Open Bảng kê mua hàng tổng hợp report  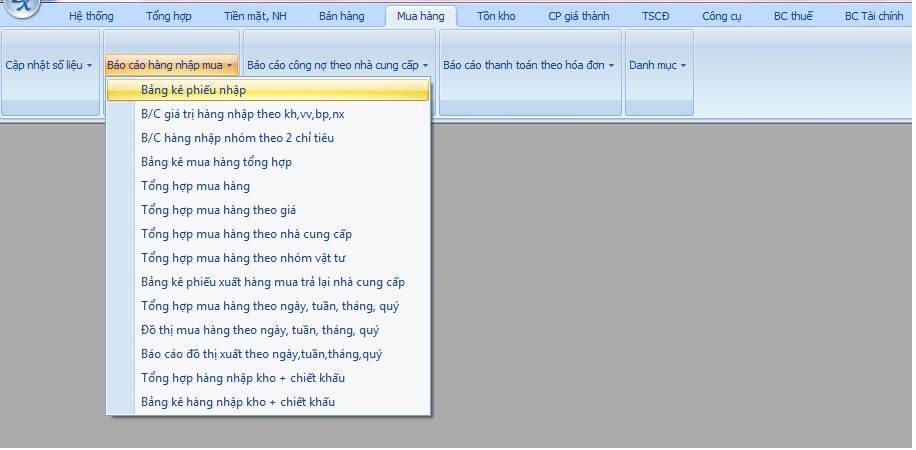pyautogui.click(x=216, y=162)
